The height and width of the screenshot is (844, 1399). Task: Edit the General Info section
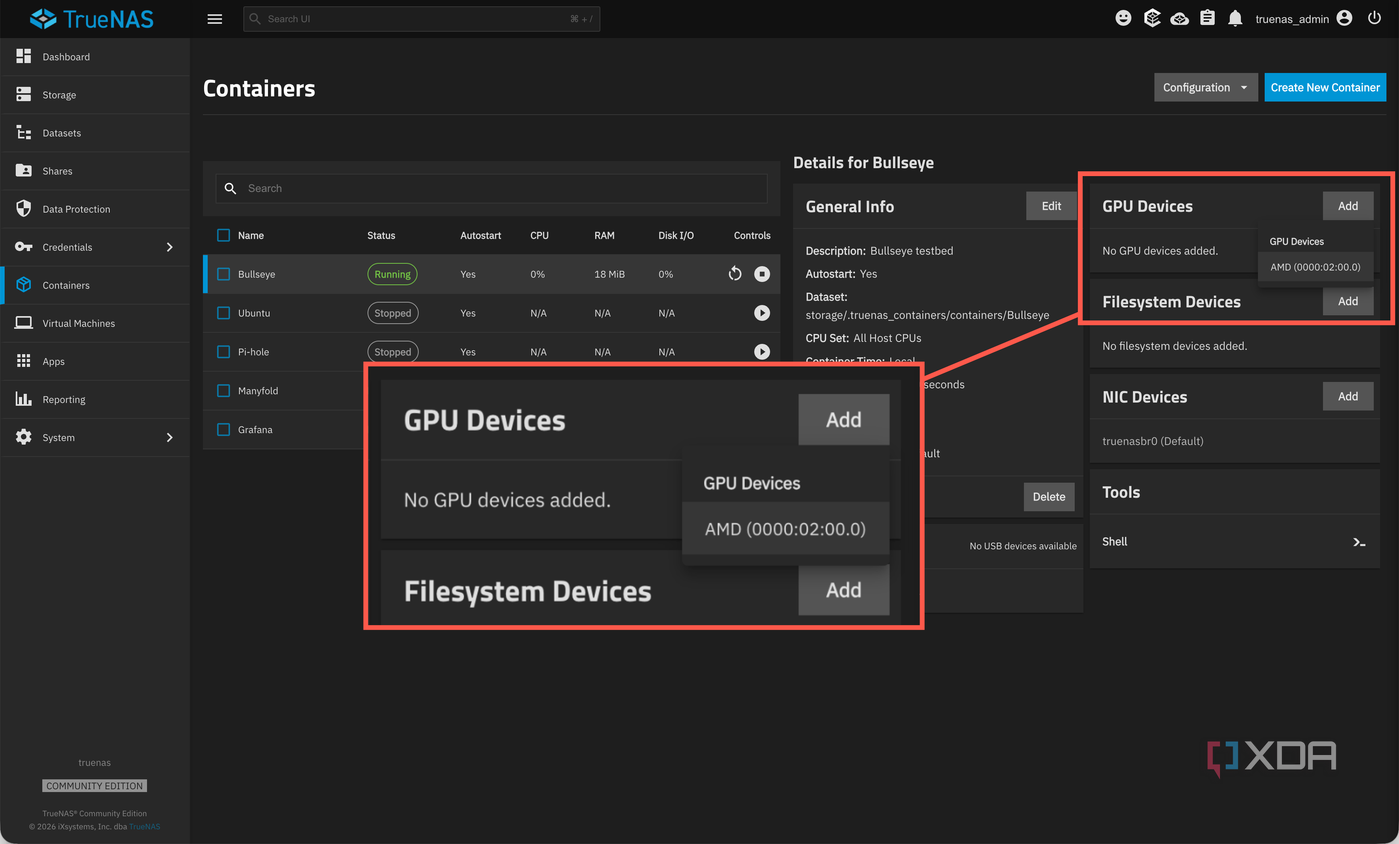(1051, 206)
